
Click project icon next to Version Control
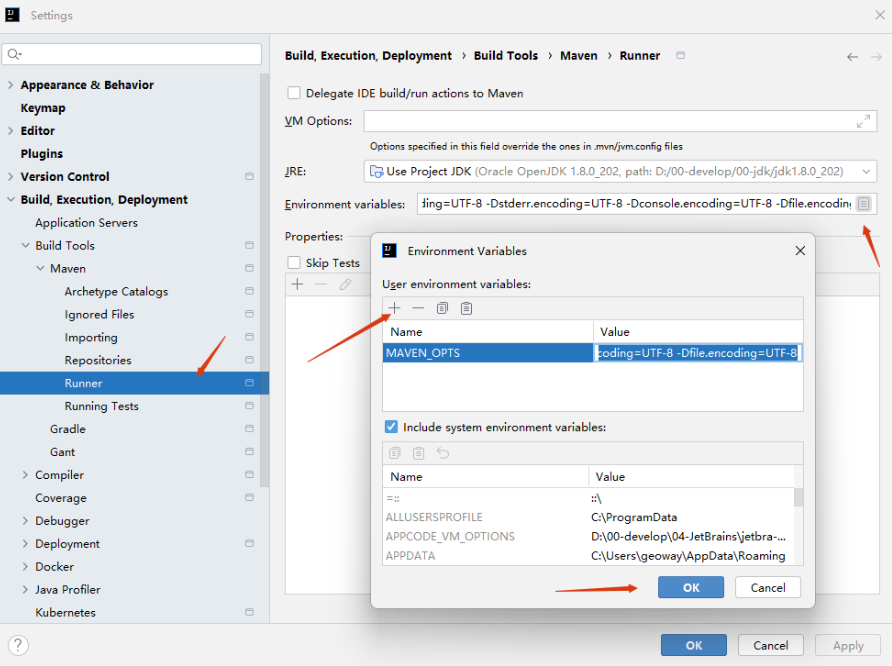point(249,176)
